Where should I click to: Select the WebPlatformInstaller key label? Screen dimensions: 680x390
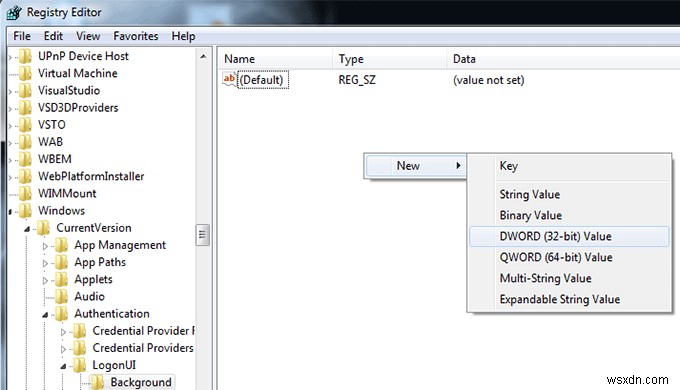tap(91, 176)
